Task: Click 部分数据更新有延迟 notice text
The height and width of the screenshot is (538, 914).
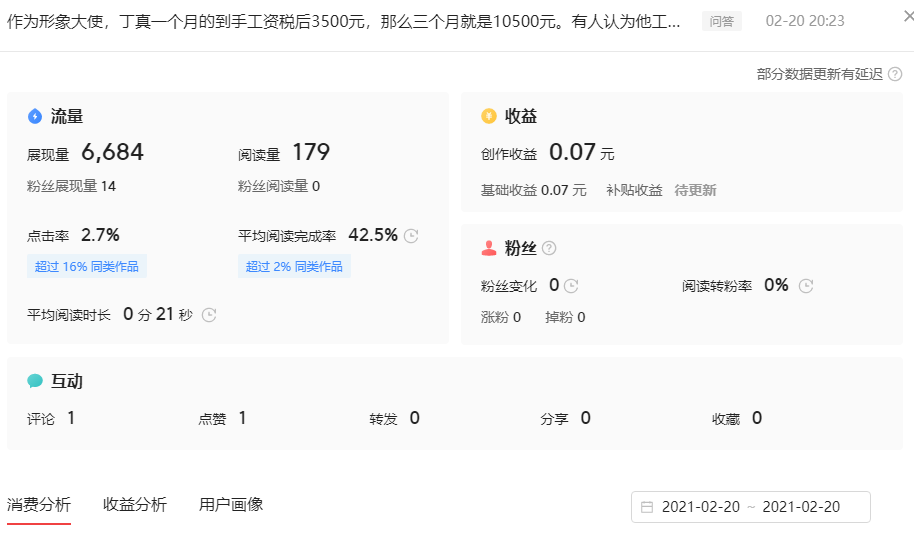Action: pos(820,74)
